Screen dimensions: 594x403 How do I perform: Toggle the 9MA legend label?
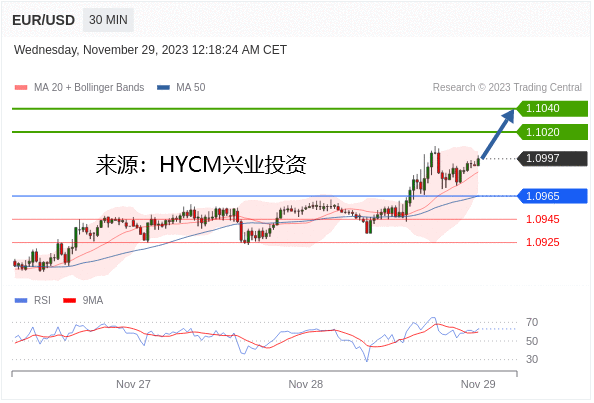93,300
